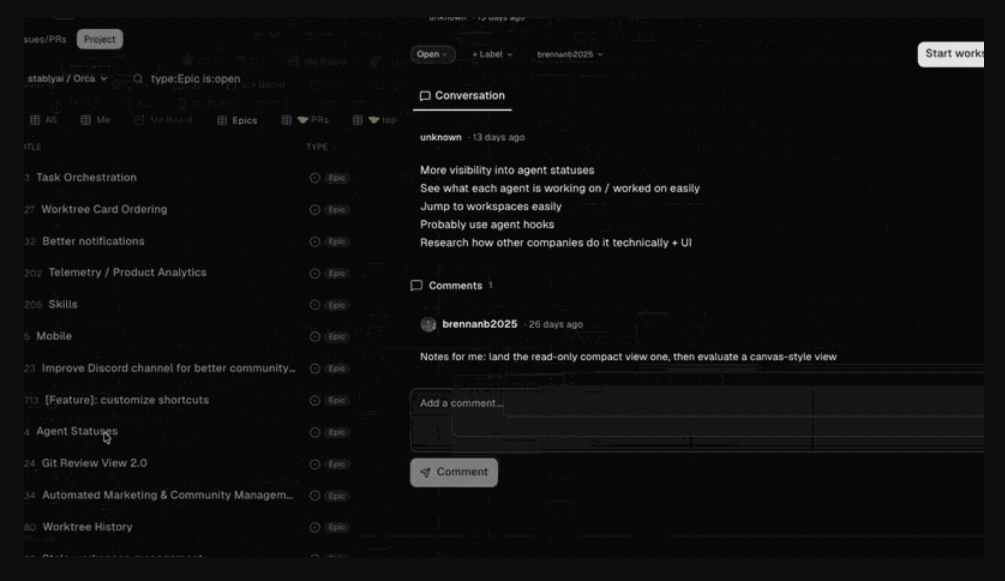Image resolution: width=1005 pixels, height=581 pixels.
Task: Click the TYPE column header
Action: 317,147
